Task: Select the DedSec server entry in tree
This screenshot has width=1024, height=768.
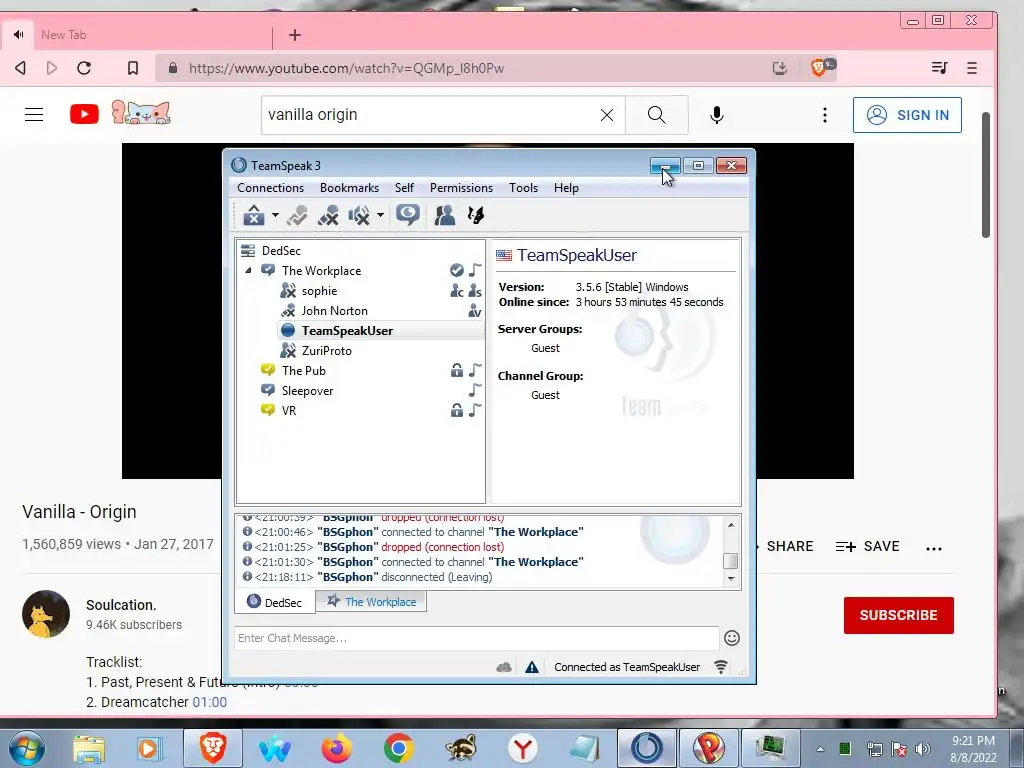Action: click(x=281, y=251)
